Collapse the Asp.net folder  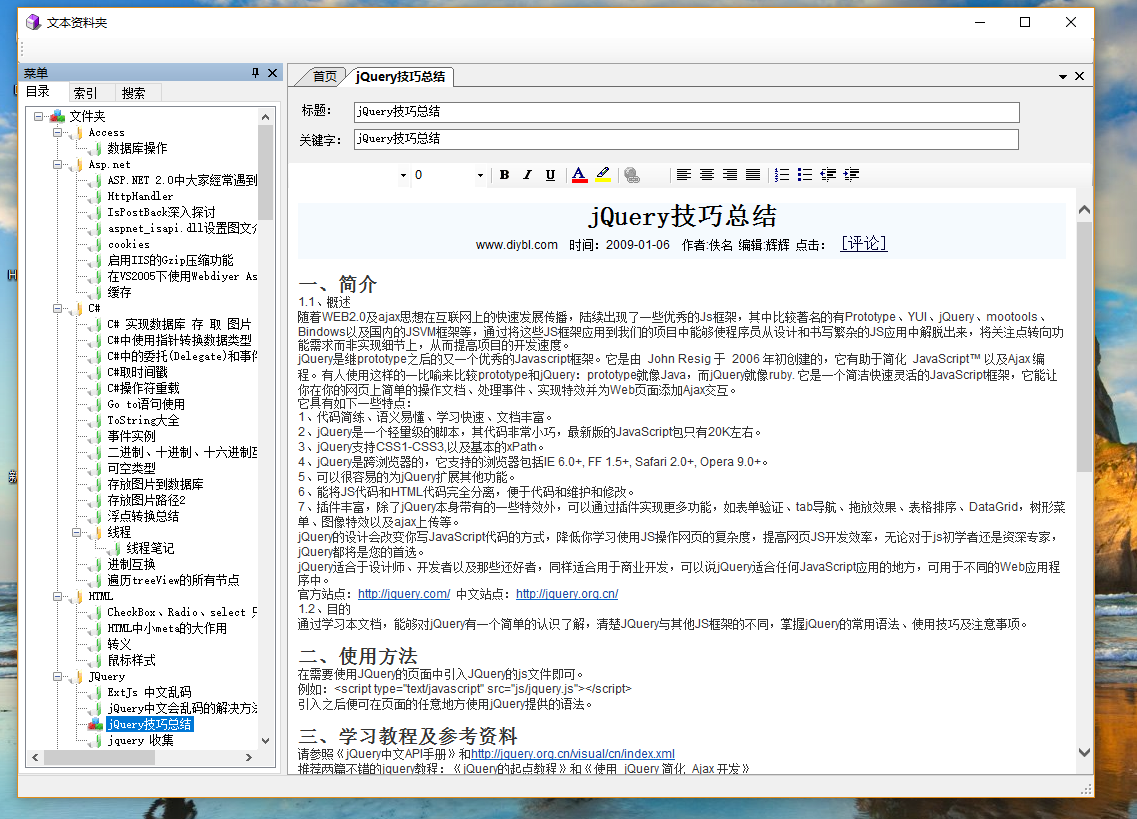point(57,165)
